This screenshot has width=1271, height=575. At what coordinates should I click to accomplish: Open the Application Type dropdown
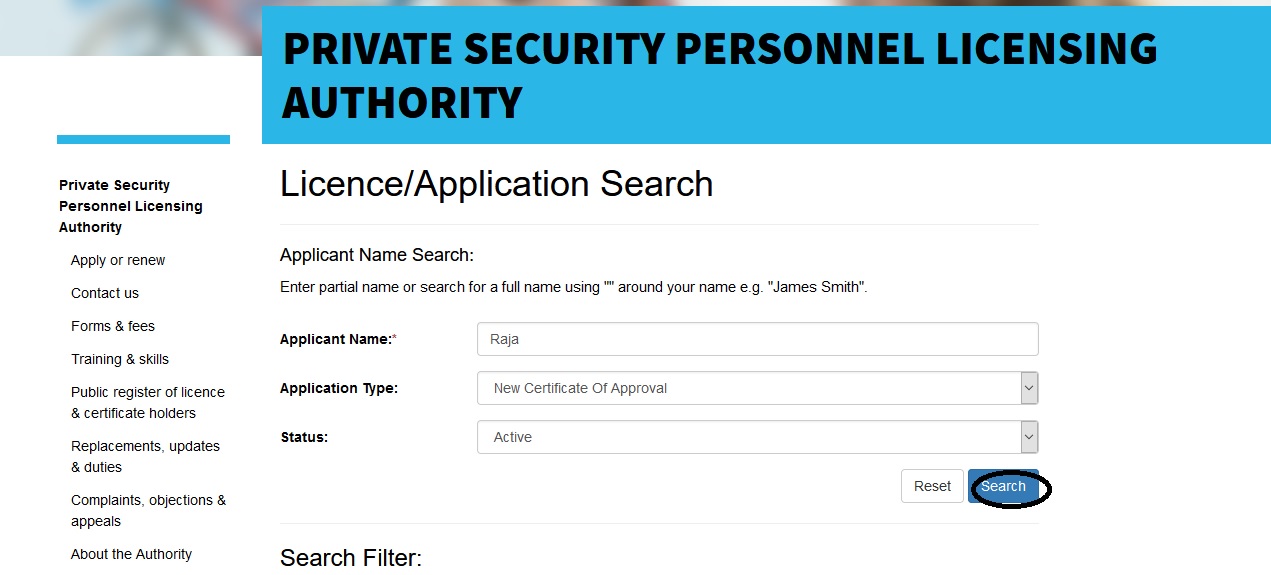[750, 388]
